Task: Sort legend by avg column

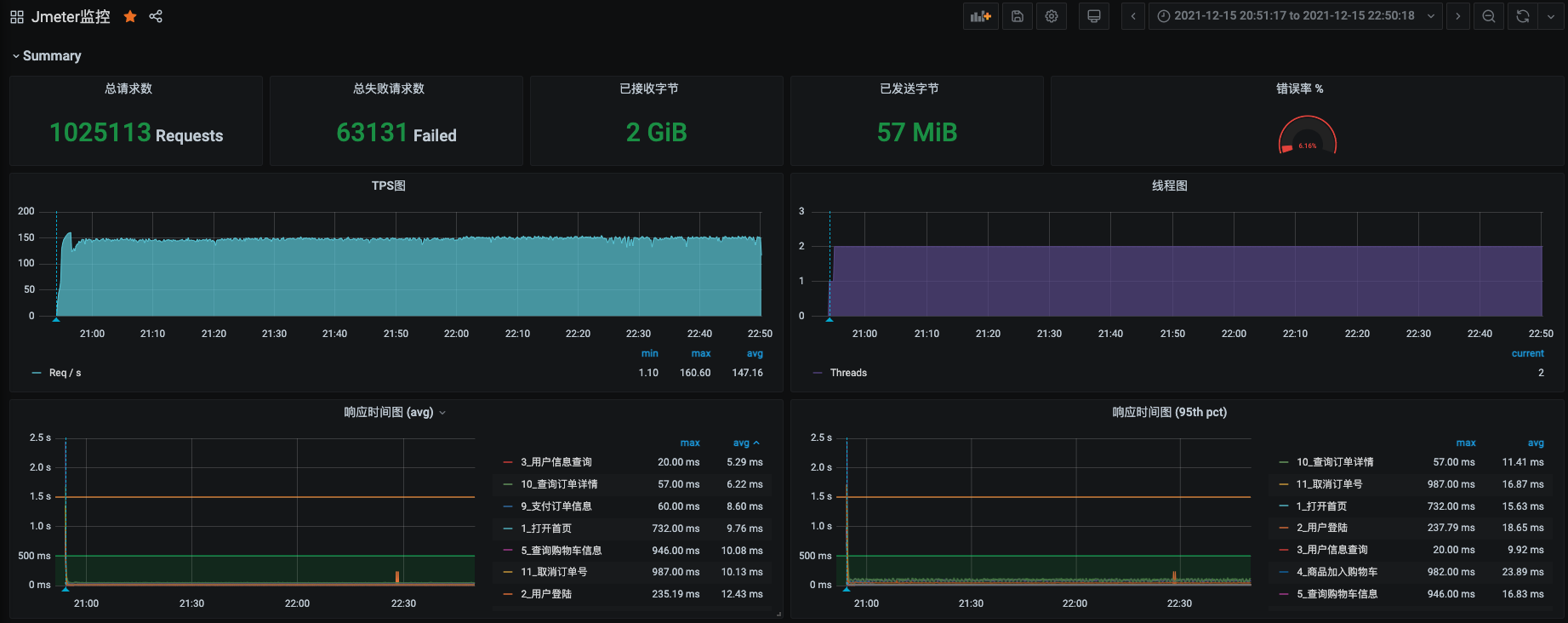Action: point(745,443)
